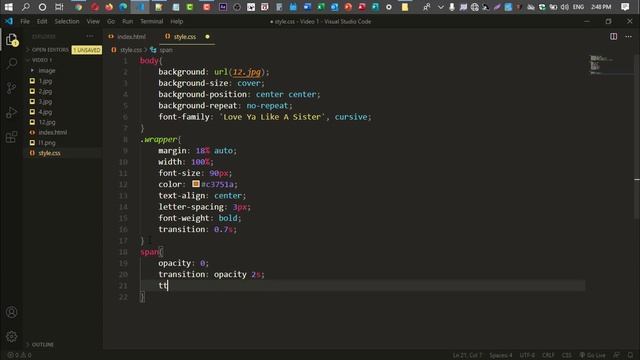The height and width of the screenshot is (360, 640).
Task: Open 3.jpg in the explorer
Action: pos(45,102)
